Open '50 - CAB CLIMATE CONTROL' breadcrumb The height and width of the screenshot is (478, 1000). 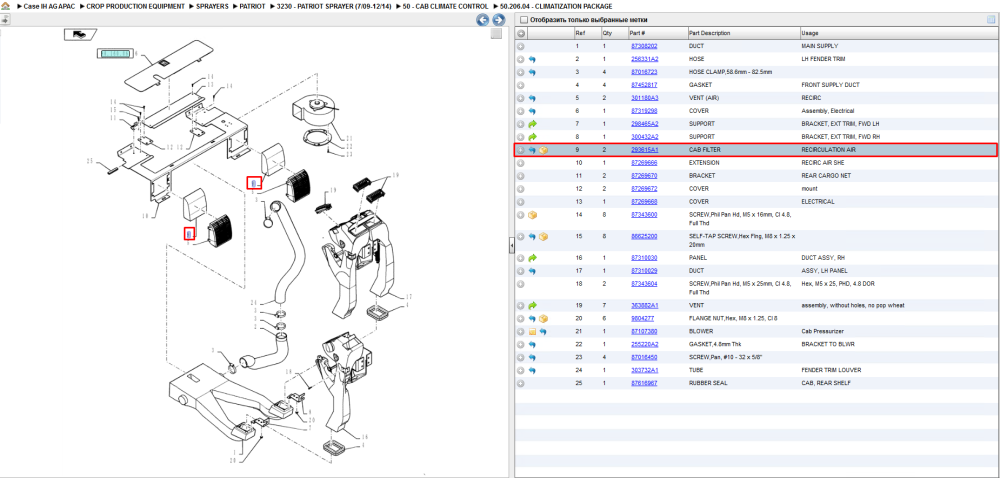pos(446,6)
